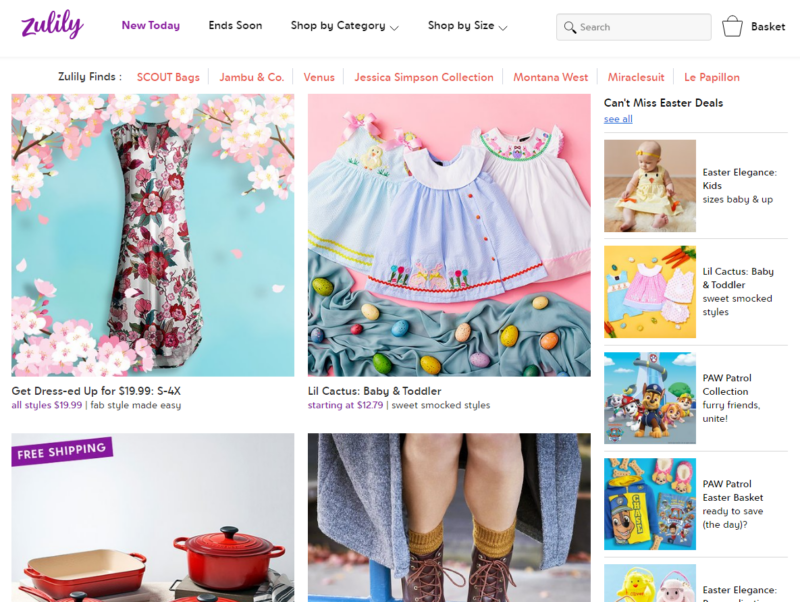The image size is (800, 602).
Task: Open Lil Cactus: Baby & Toddler title
Action: click(x=374, y=391)
